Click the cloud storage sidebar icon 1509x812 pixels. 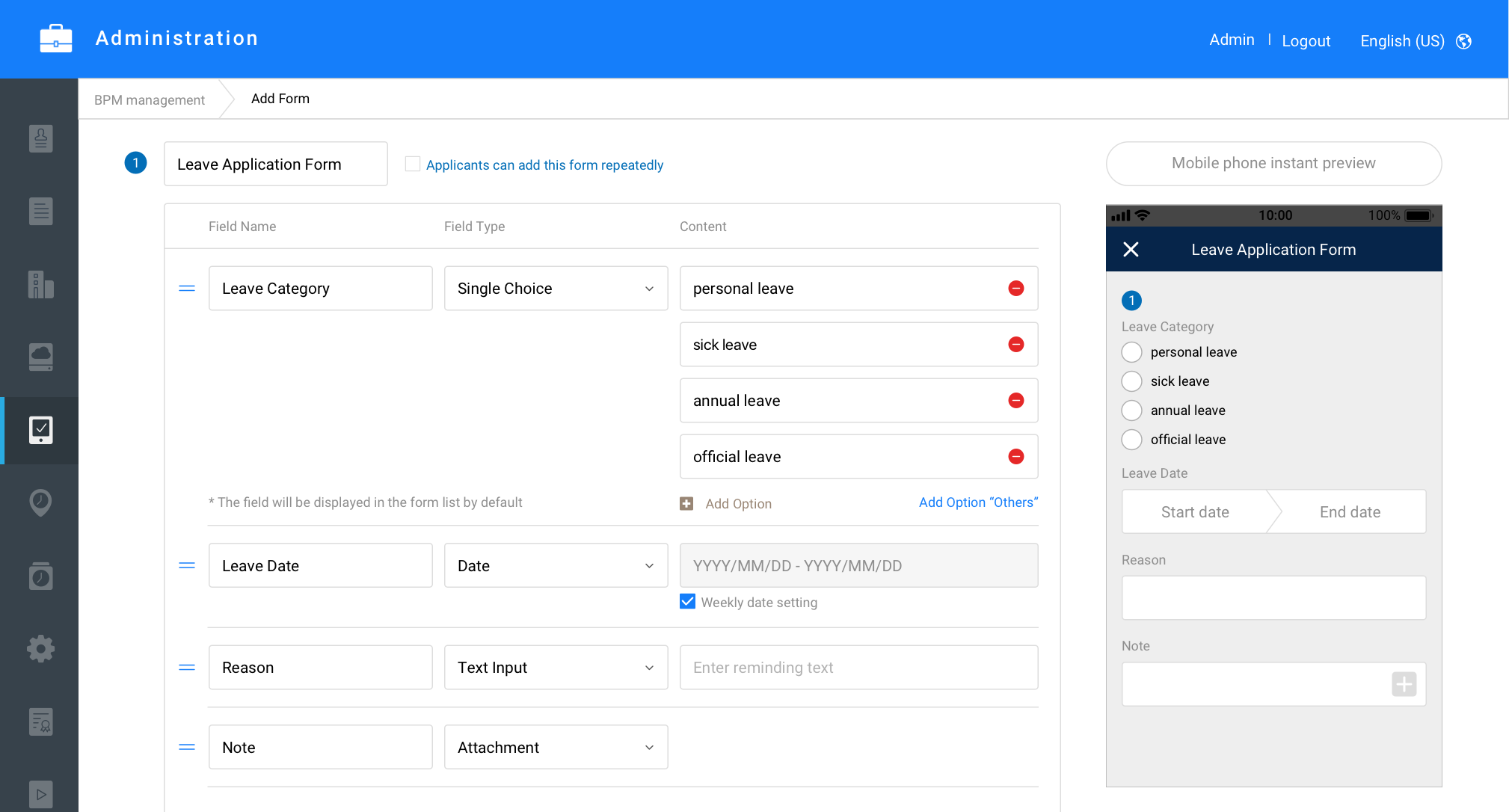40,357
